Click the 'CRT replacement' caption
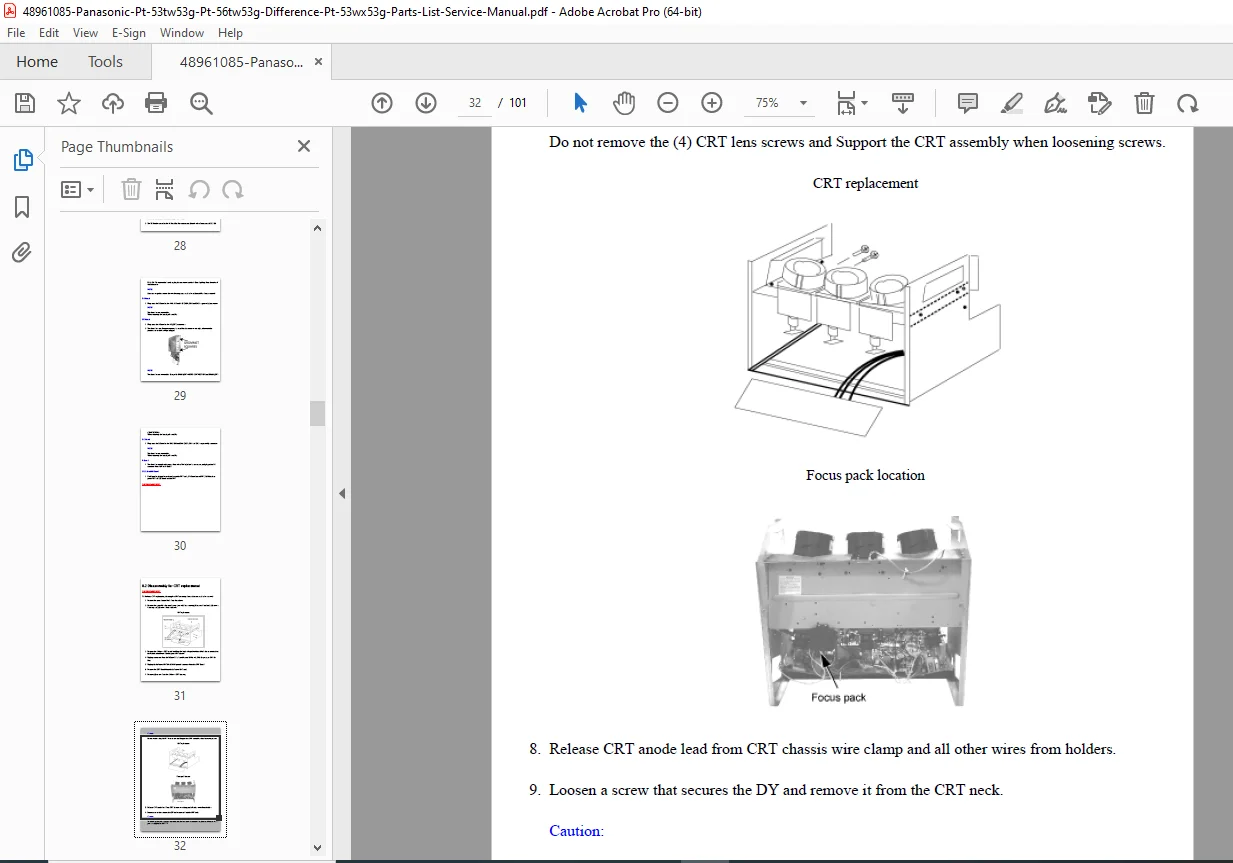 point(865,183)
